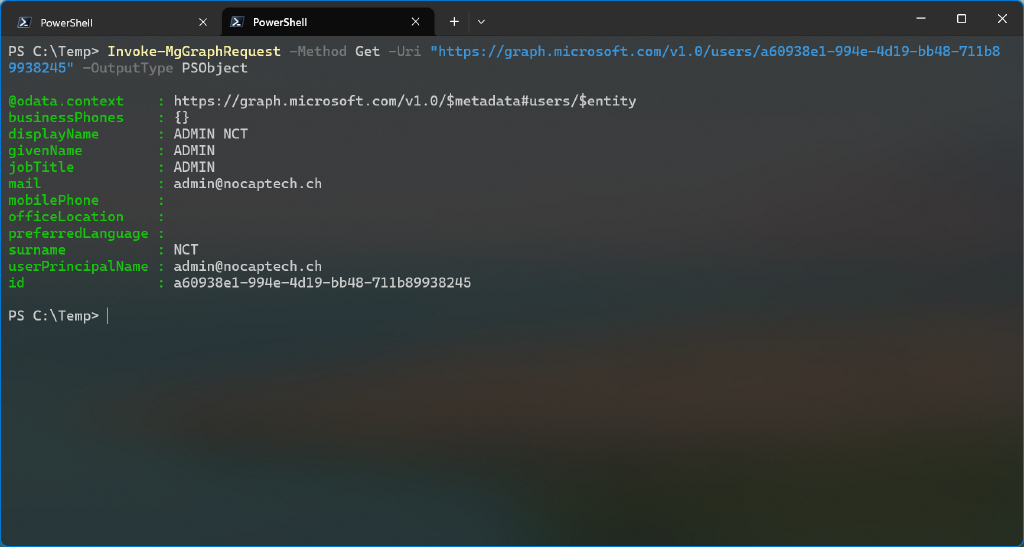This screenshot has width=1024, height=547.
Task: Open a new tab with the plus button
Action: (454, 21)
